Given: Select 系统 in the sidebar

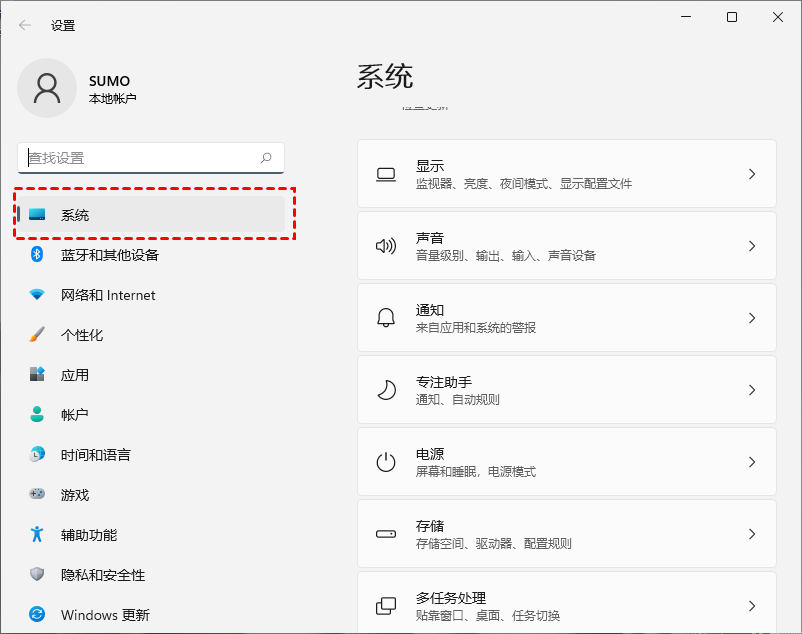Looking at the screenshot, I should coord(151,215).
